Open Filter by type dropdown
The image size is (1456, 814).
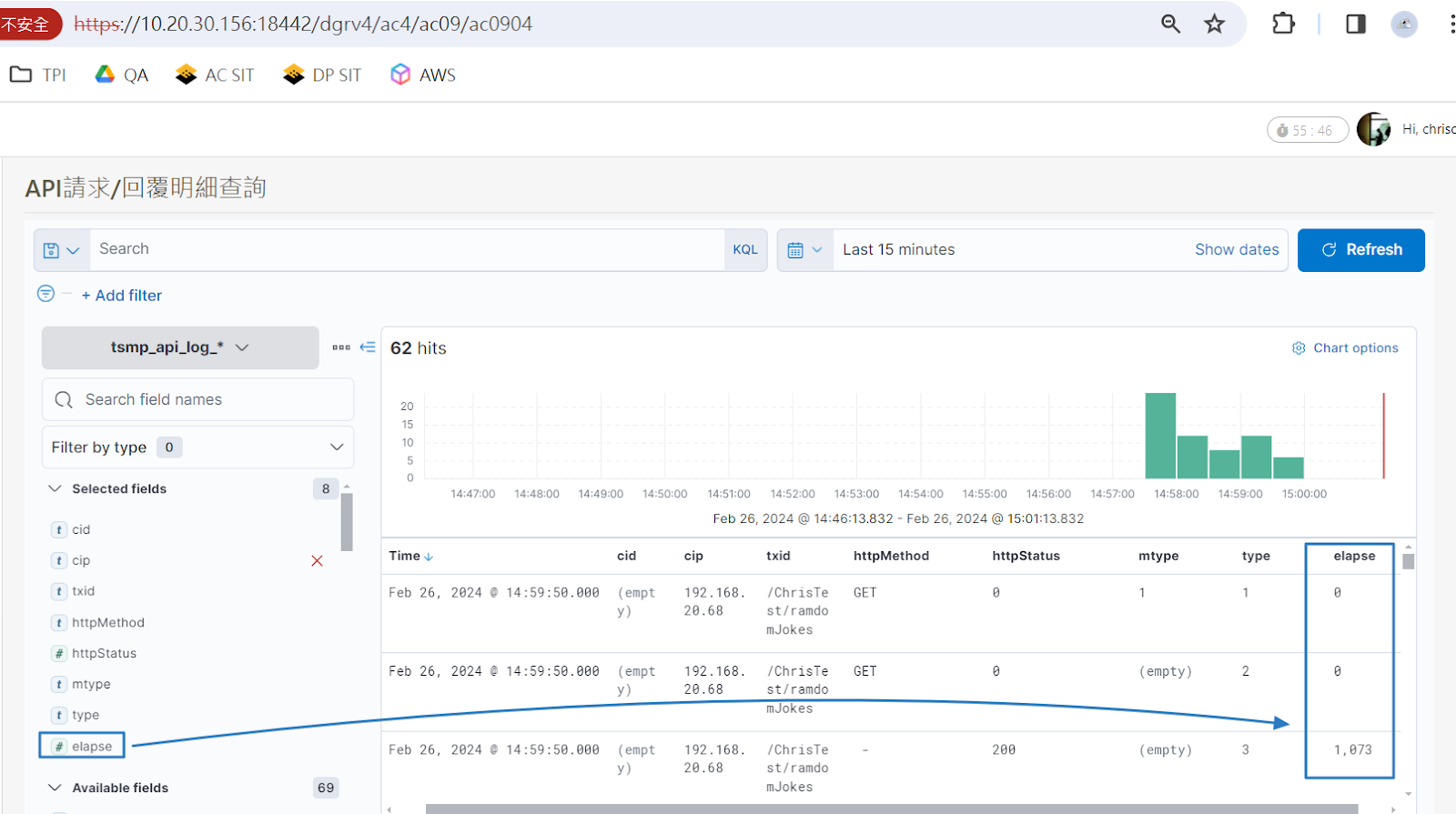(x=197, y=447)
